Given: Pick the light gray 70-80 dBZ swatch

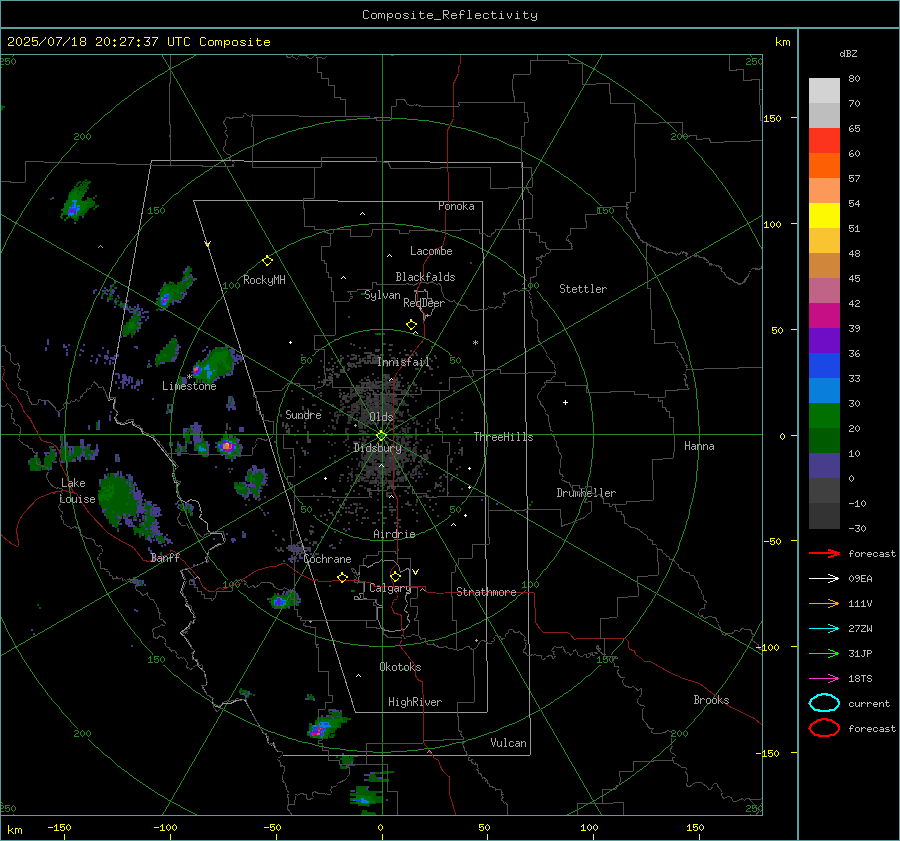Looking at the screenshot, I should point(824,91).
